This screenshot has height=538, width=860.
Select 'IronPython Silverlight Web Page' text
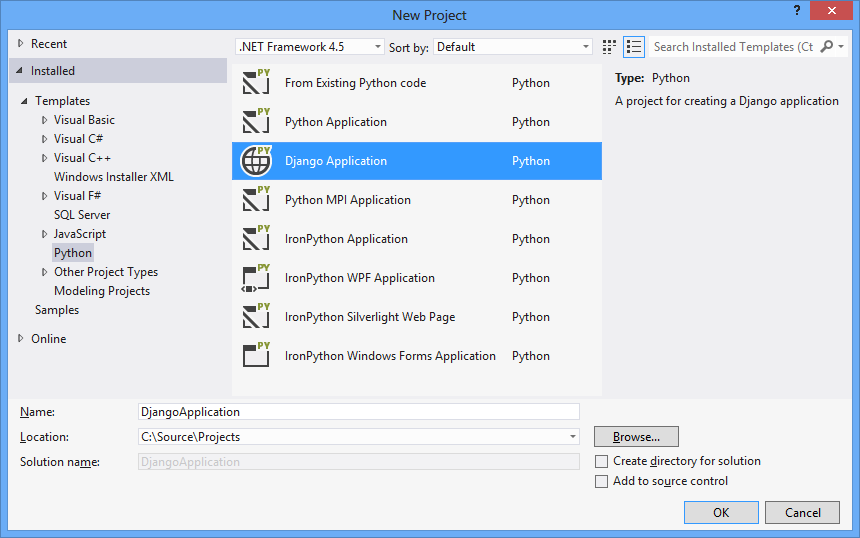click(370, 317)
